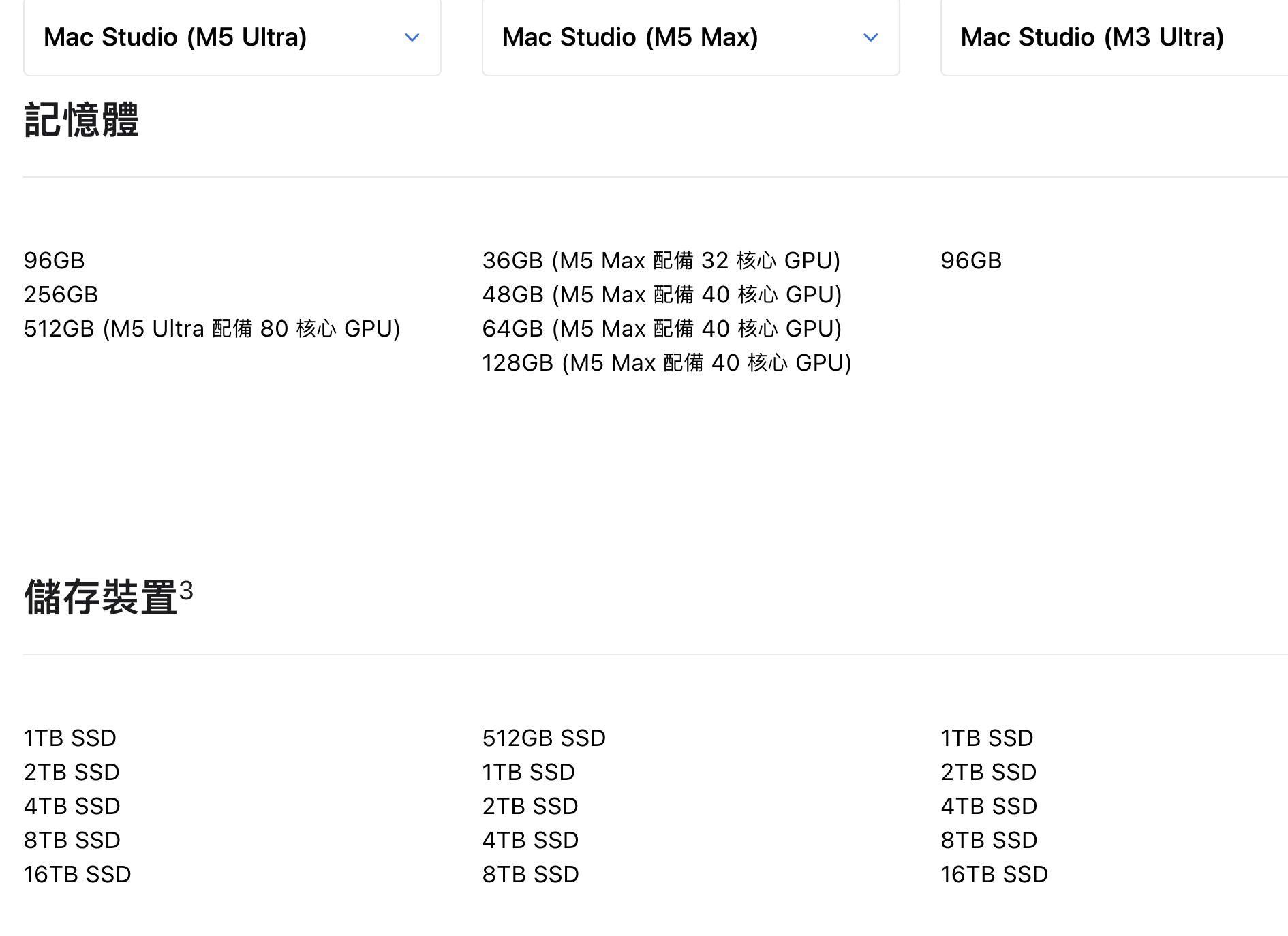
Task: Open the Mac Studio (M5 Ultra) model dropdown
Action: pyautogui.click(x=232, y=37)
